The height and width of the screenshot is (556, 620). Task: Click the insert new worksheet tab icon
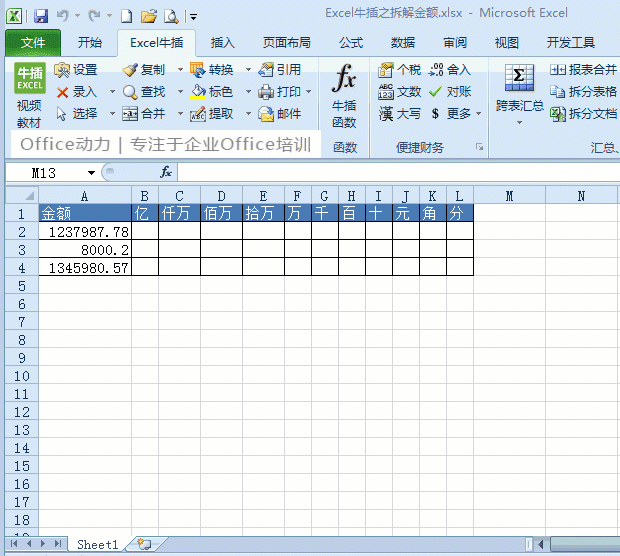pos(144,544)
